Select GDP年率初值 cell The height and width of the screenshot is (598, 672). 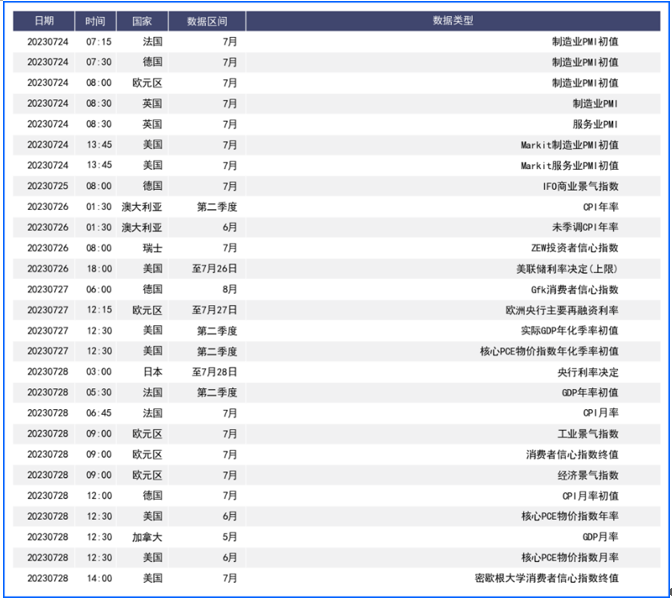[x=590, y=392]
